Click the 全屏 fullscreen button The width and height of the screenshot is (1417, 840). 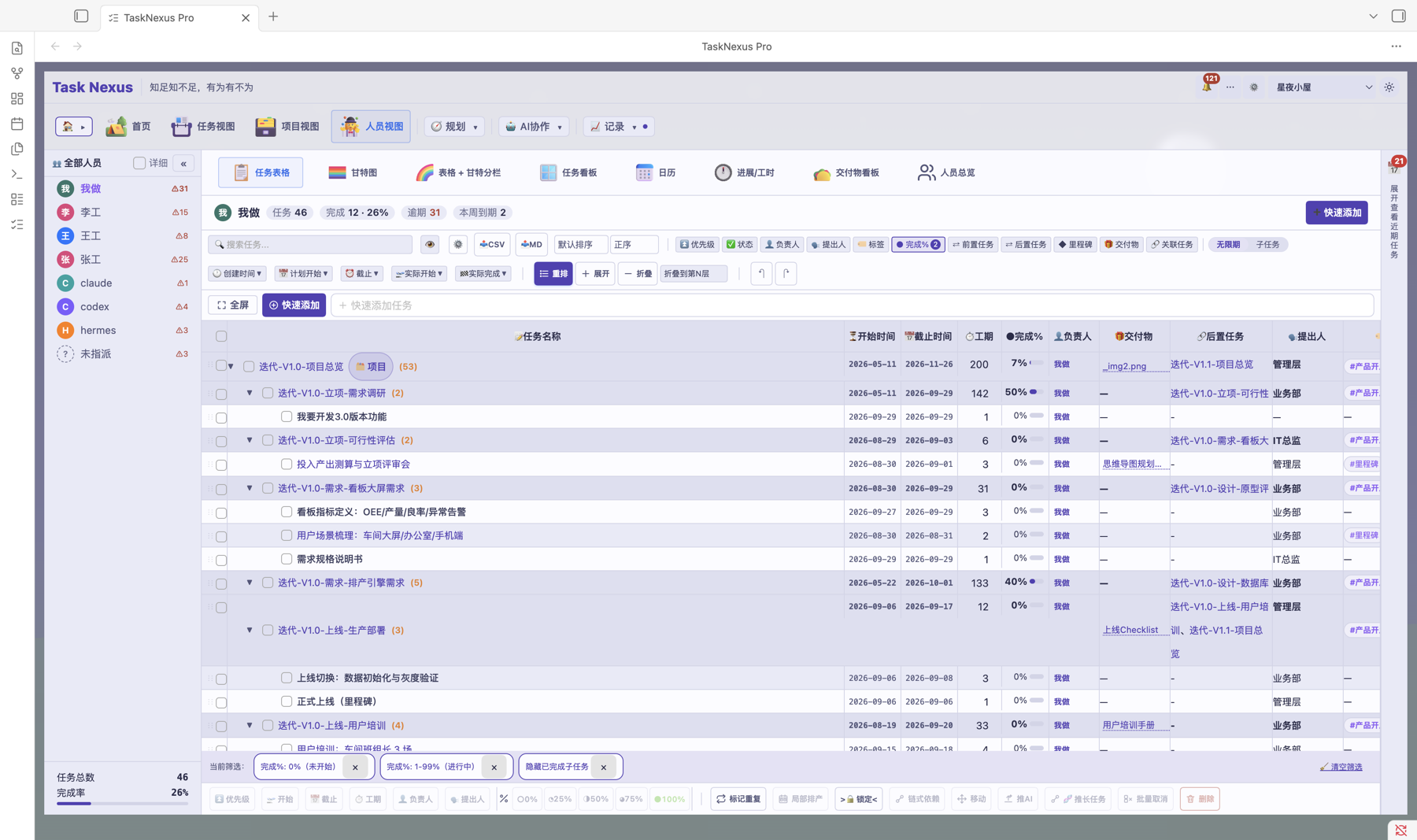tap(233, 305)
